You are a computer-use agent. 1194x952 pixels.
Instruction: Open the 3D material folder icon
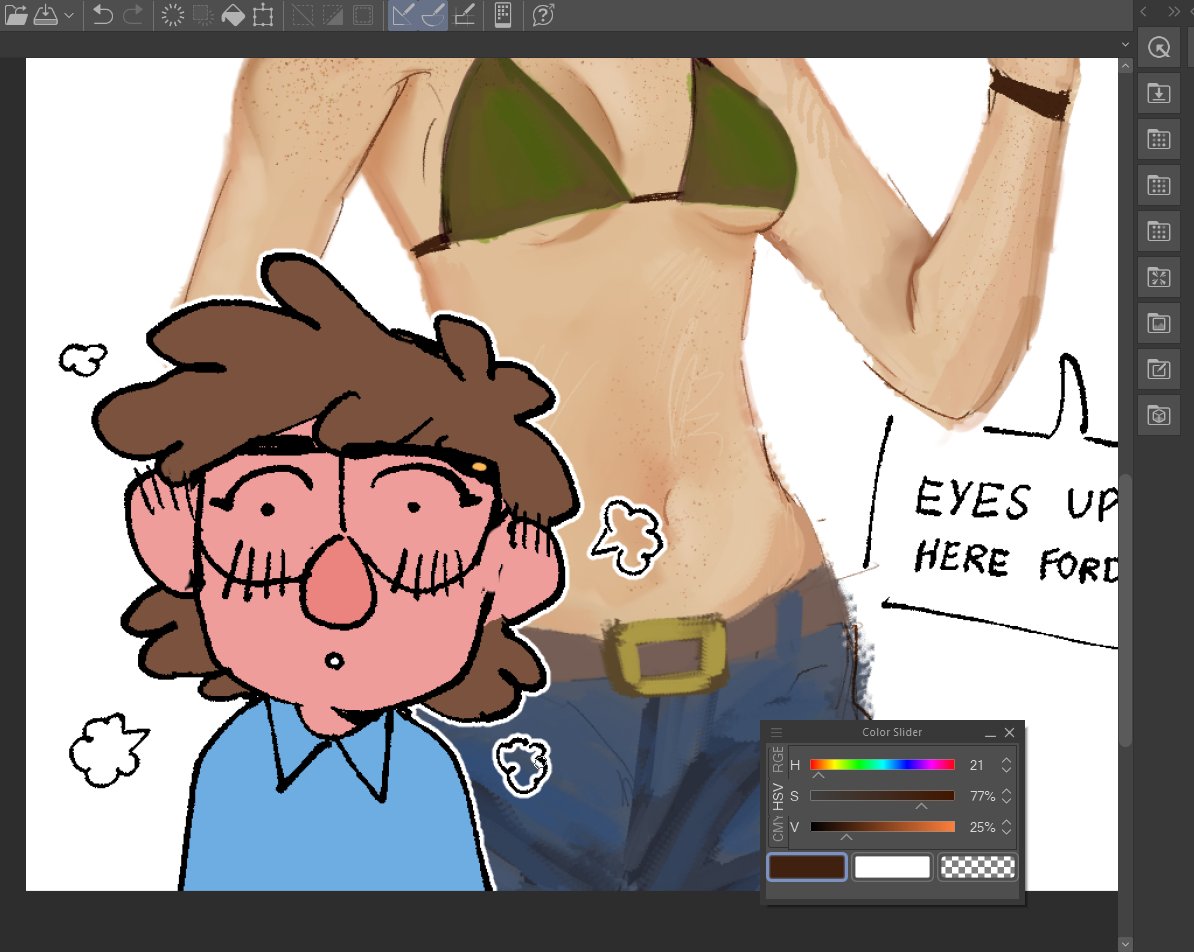1159,416
